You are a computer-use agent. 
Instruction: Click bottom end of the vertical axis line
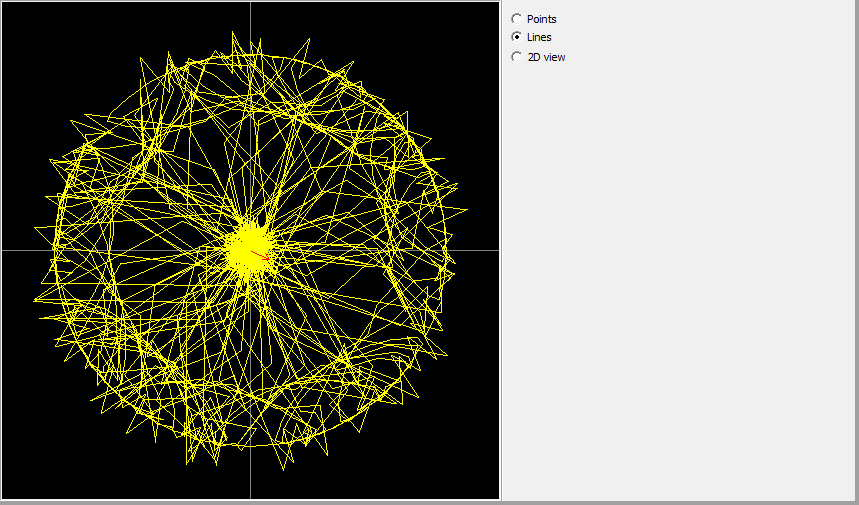click(250, 494)
